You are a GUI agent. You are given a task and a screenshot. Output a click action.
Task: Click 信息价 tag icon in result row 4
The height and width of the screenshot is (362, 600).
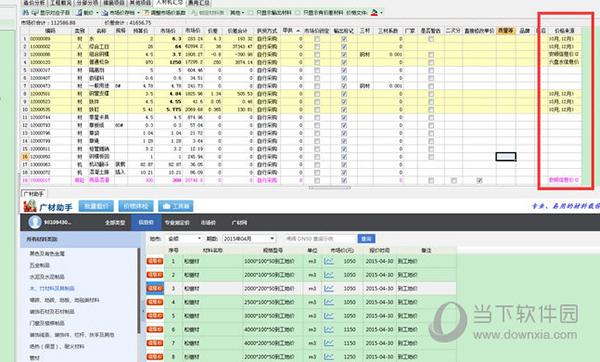tap(155, 302)
